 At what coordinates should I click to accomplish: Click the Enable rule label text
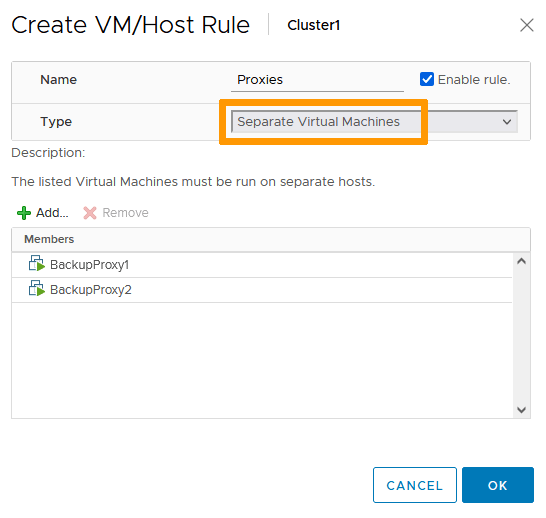(x=474, y=80)
